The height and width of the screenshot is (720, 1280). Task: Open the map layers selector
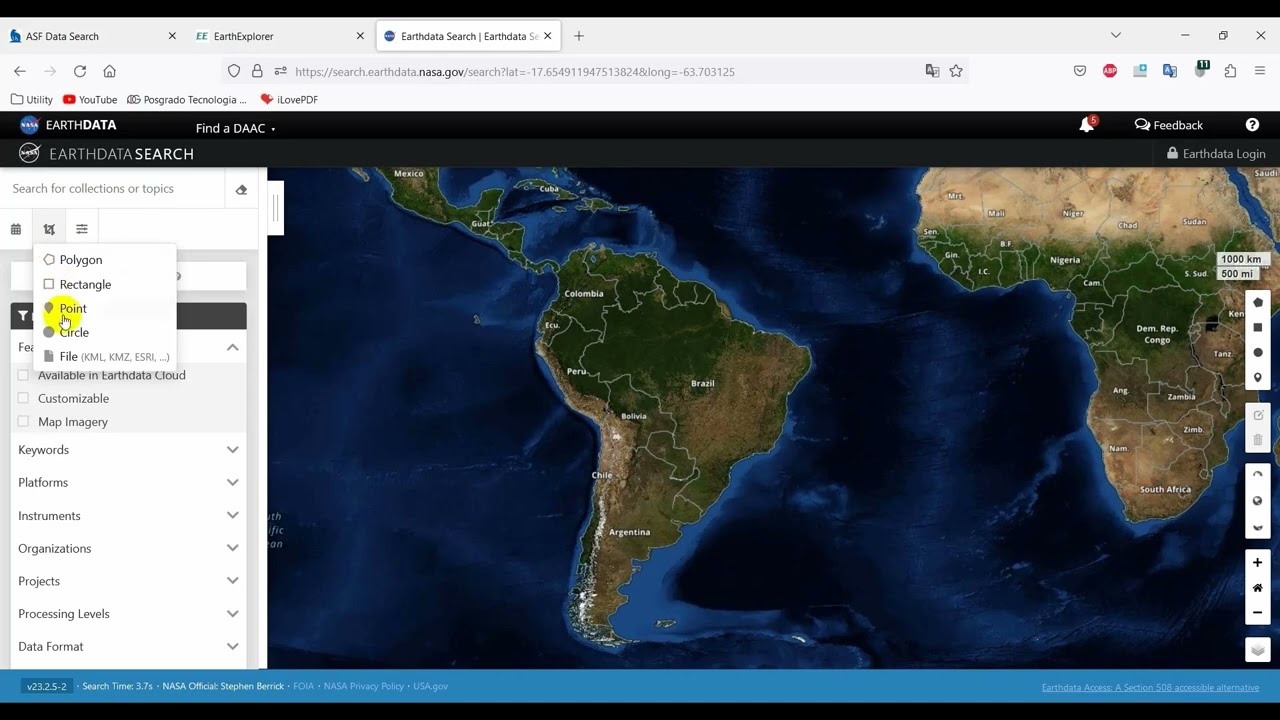coord(1258,650)
